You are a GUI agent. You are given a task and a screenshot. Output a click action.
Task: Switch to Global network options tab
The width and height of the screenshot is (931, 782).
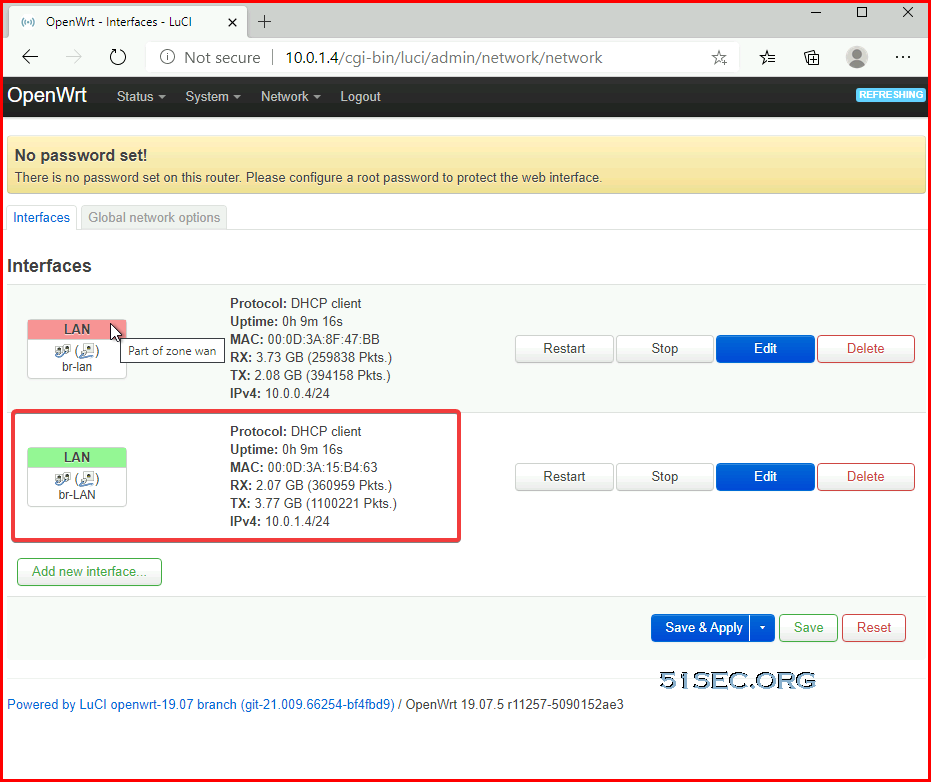(154, 217)
